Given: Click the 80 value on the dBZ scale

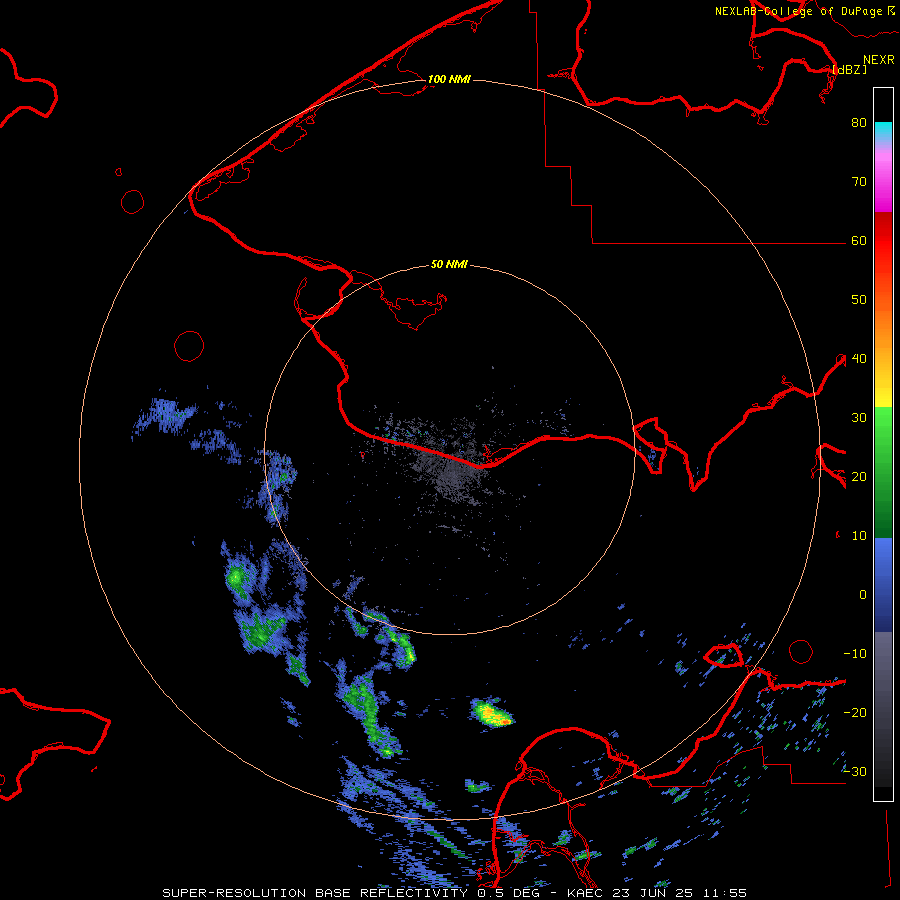Looking at the screenshot, I should pyautogui.click(x=859, y=122).
